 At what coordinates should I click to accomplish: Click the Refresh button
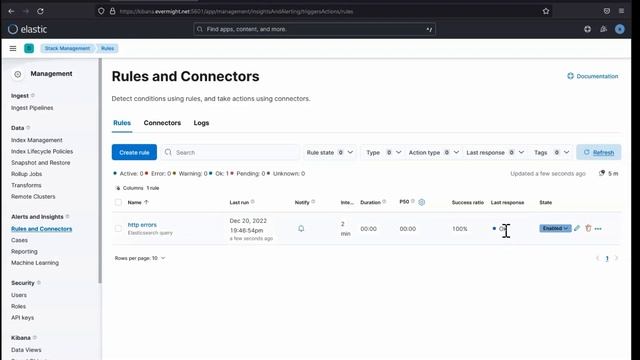599,152
